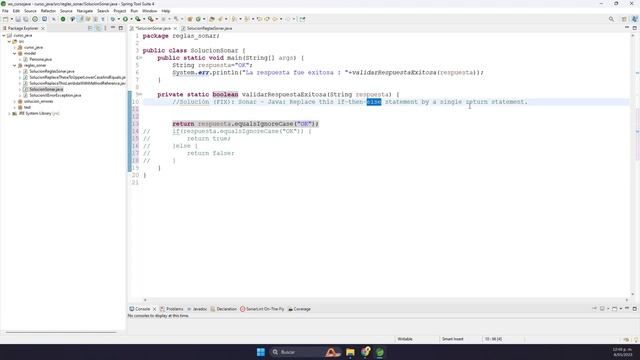Open the New file dropdown arrow

click(x=11, y=19)
